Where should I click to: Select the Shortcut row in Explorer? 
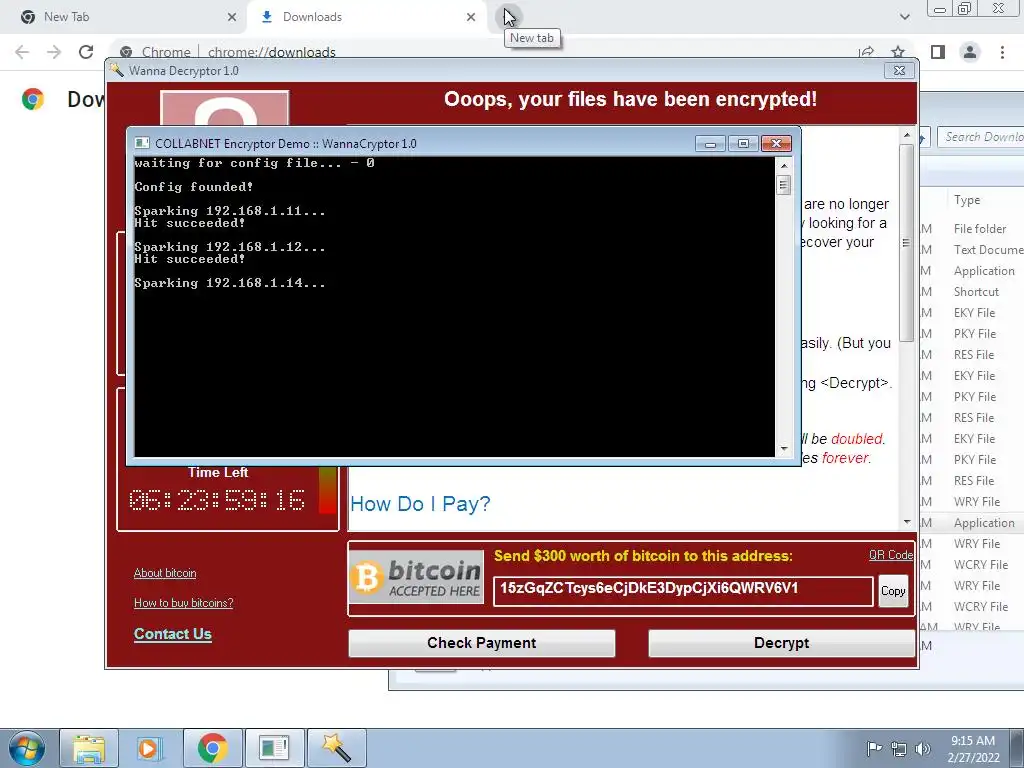(x=976, y=292)
